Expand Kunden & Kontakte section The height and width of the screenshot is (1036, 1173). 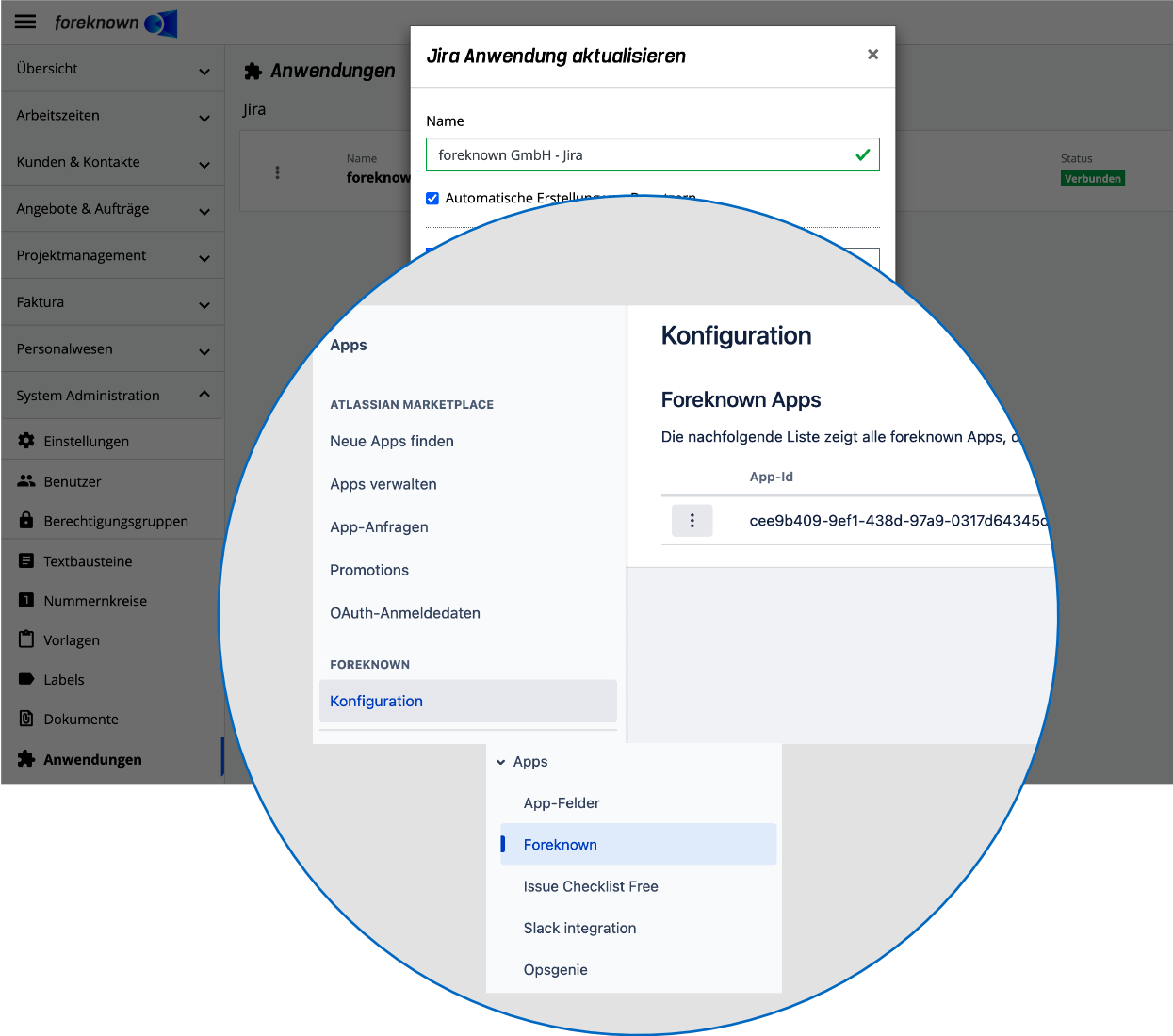[x=113, y=162]
